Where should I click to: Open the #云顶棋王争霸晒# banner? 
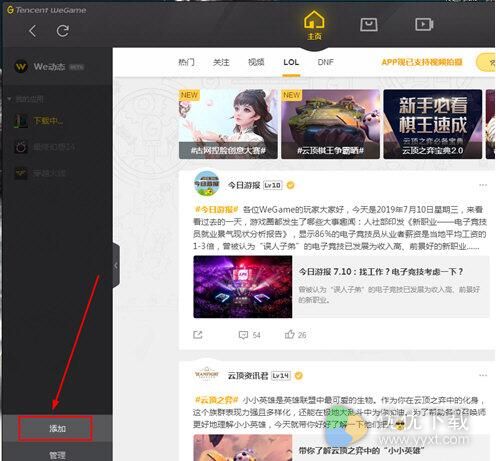[330, 124]
